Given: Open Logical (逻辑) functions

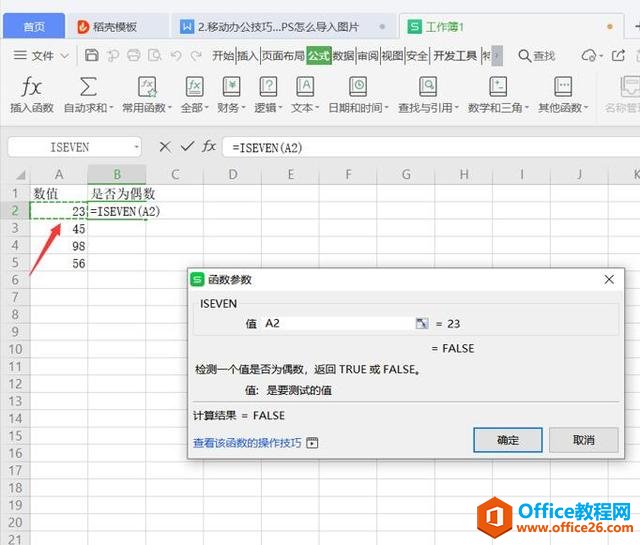Looking at the screenshot, I should coord(268,95).
